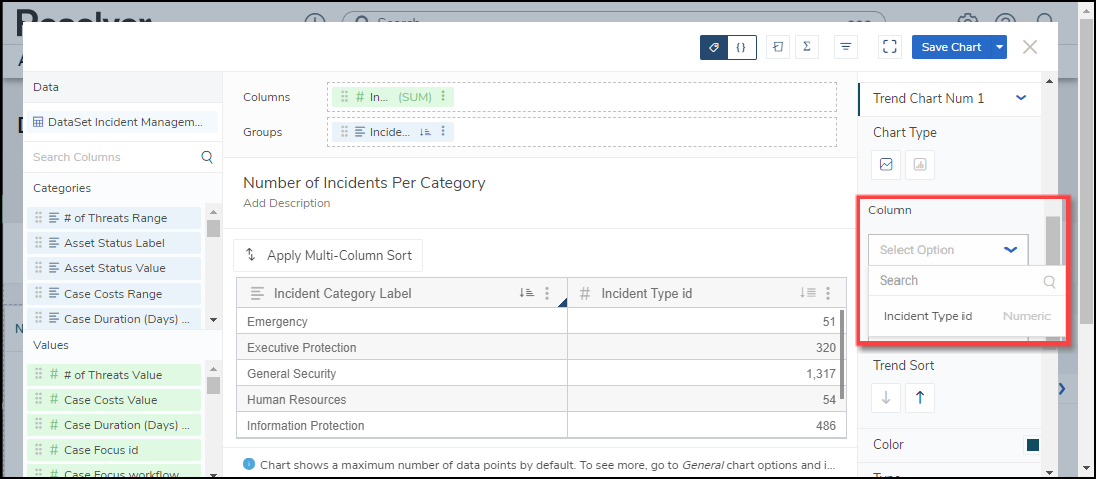
Task: Select the line trend chart type
Action: (886, 164)
